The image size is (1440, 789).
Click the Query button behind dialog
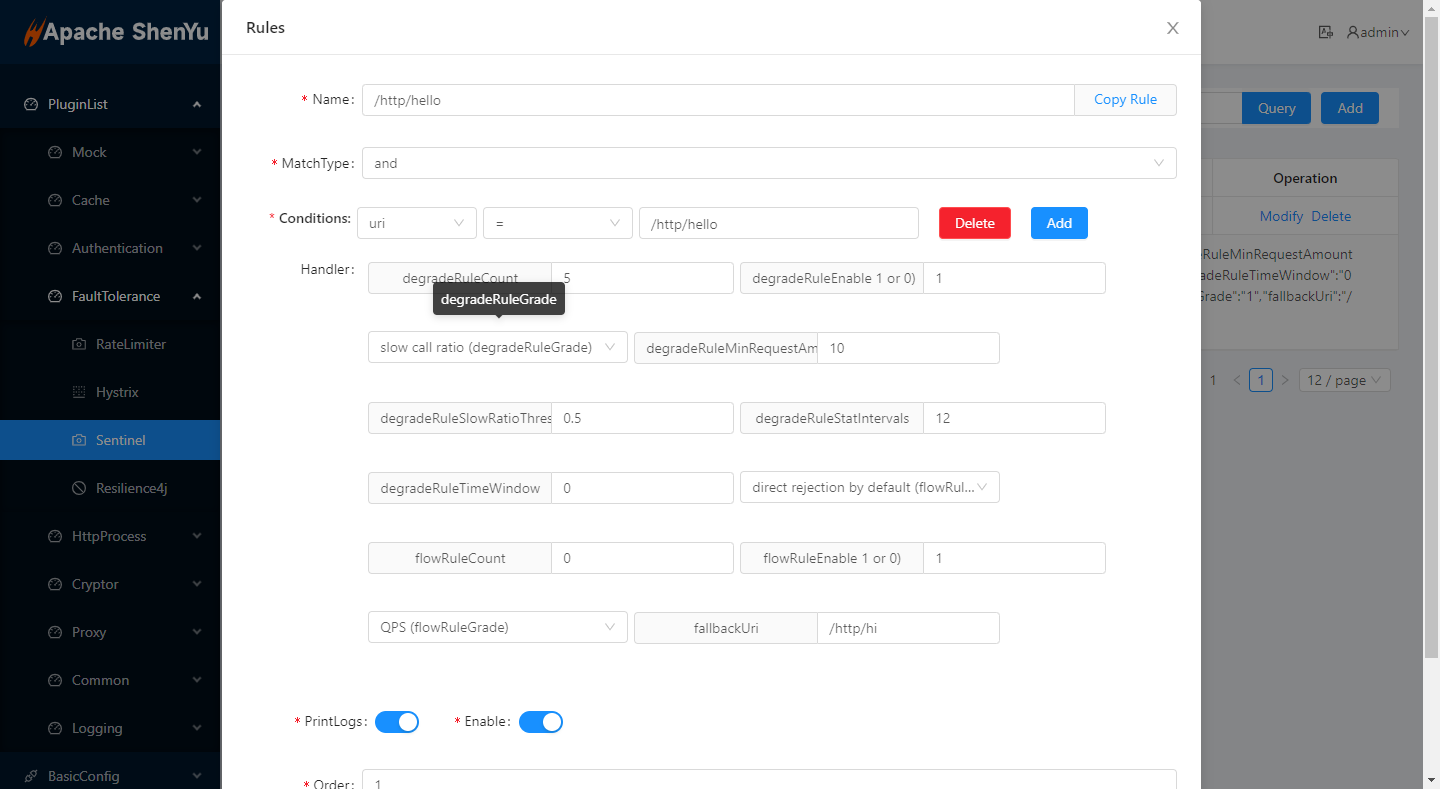pyautogui.click(x=1276, y=108)
